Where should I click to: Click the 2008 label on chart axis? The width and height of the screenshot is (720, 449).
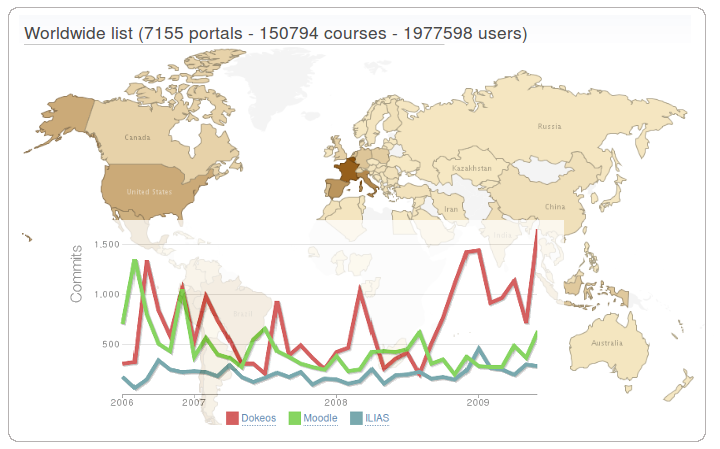point(336,402)
